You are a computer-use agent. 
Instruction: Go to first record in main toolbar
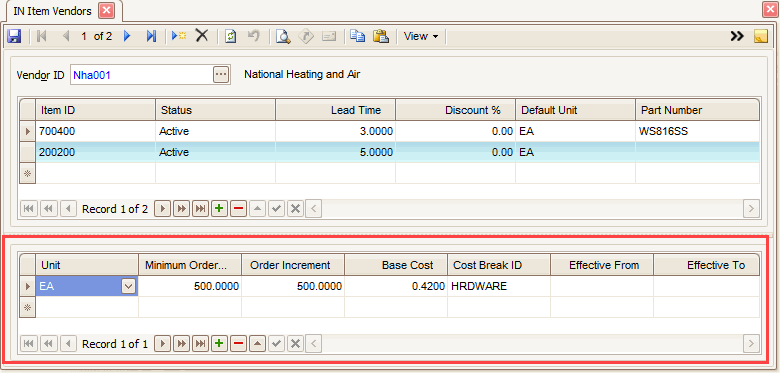[42, 36]
